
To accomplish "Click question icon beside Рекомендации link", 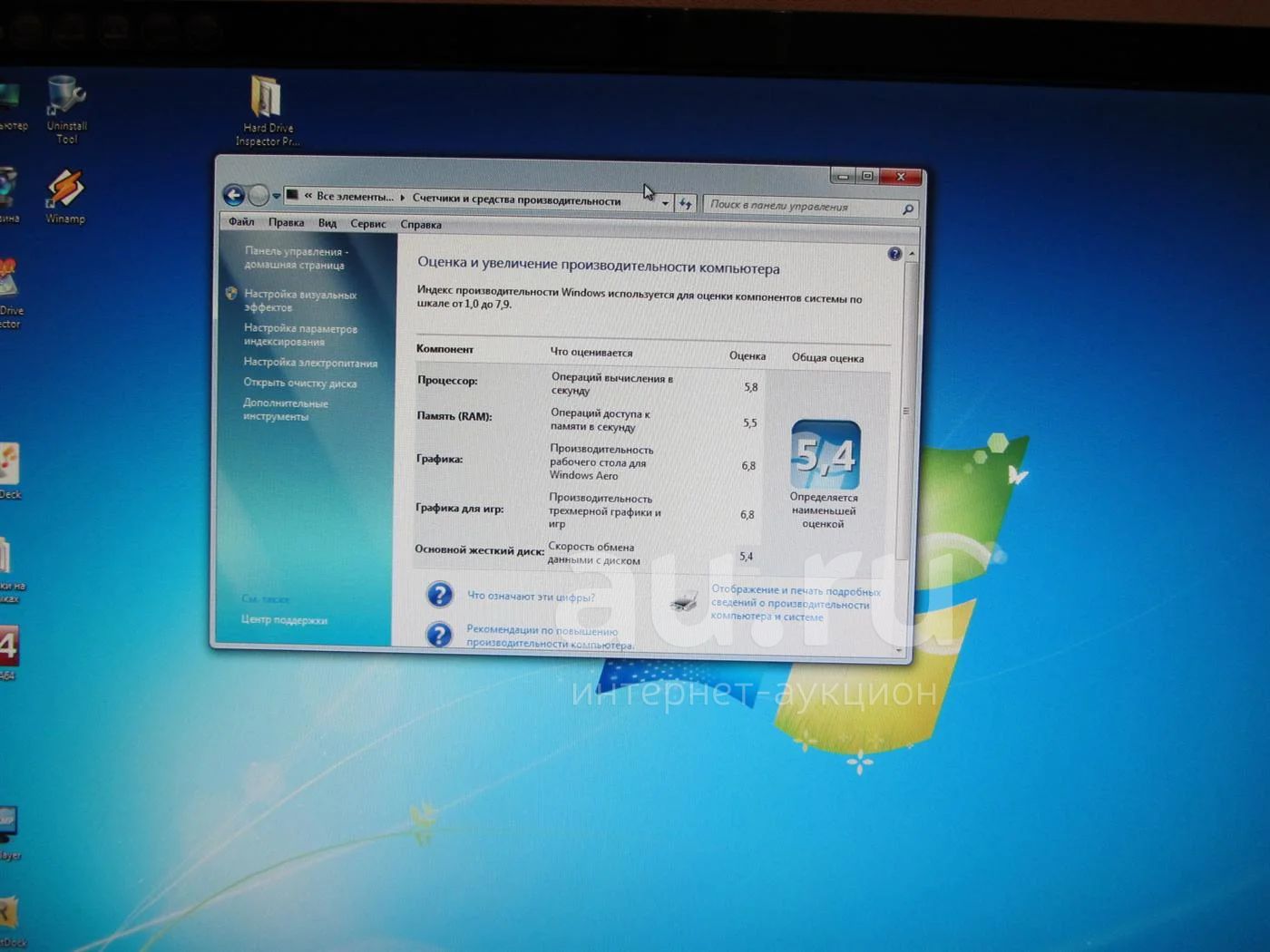I will click(x=439, y=635).
